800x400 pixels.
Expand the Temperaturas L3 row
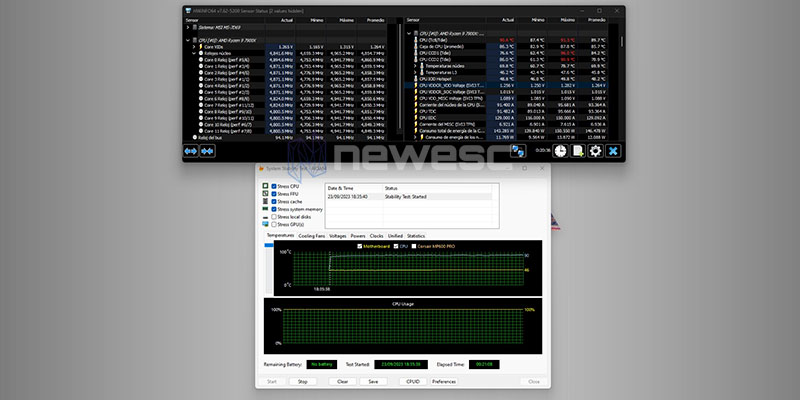coord(415,72)
